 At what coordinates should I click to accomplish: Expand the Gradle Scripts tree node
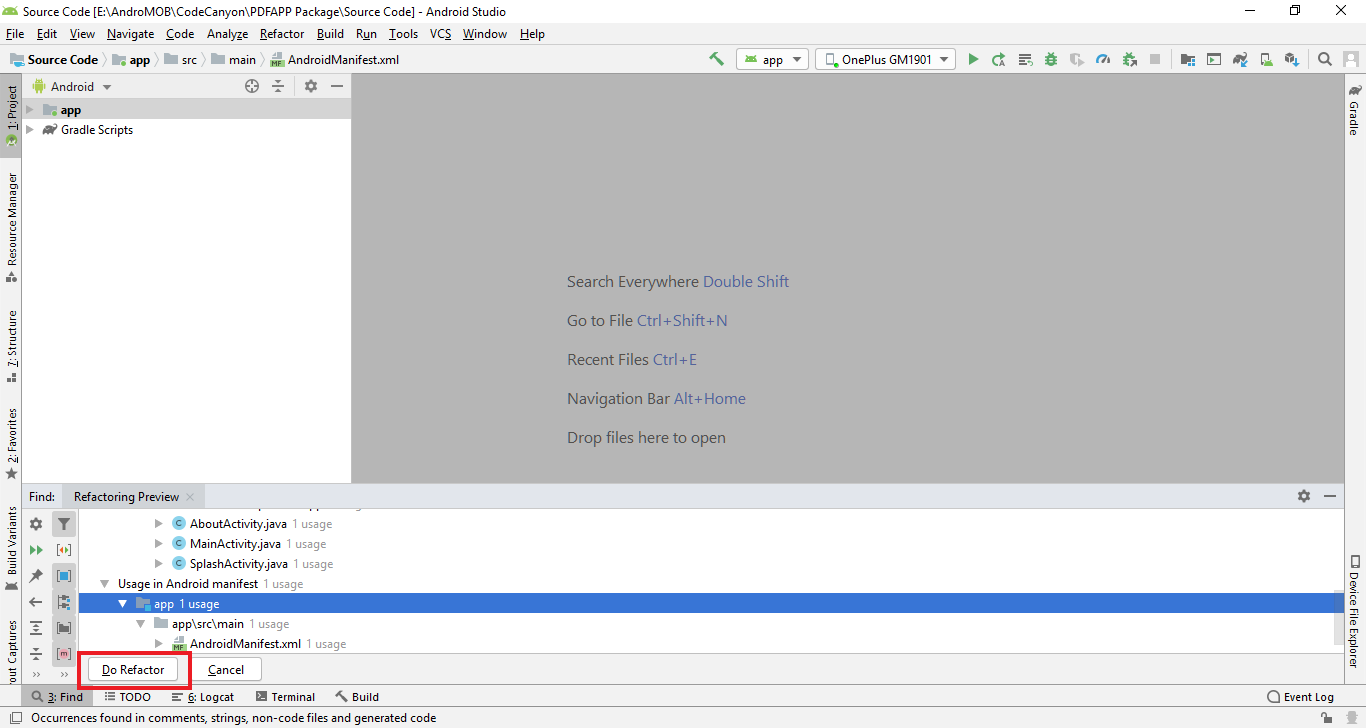point(30,130)
